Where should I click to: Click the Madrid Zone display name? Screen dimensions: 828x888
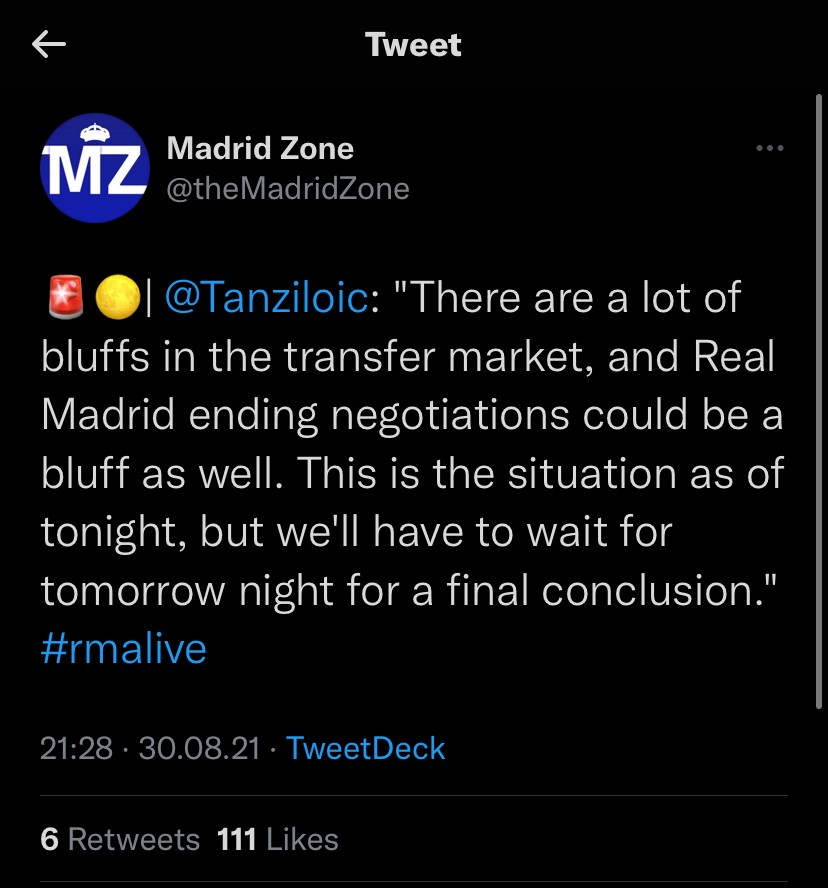point(260,149)
